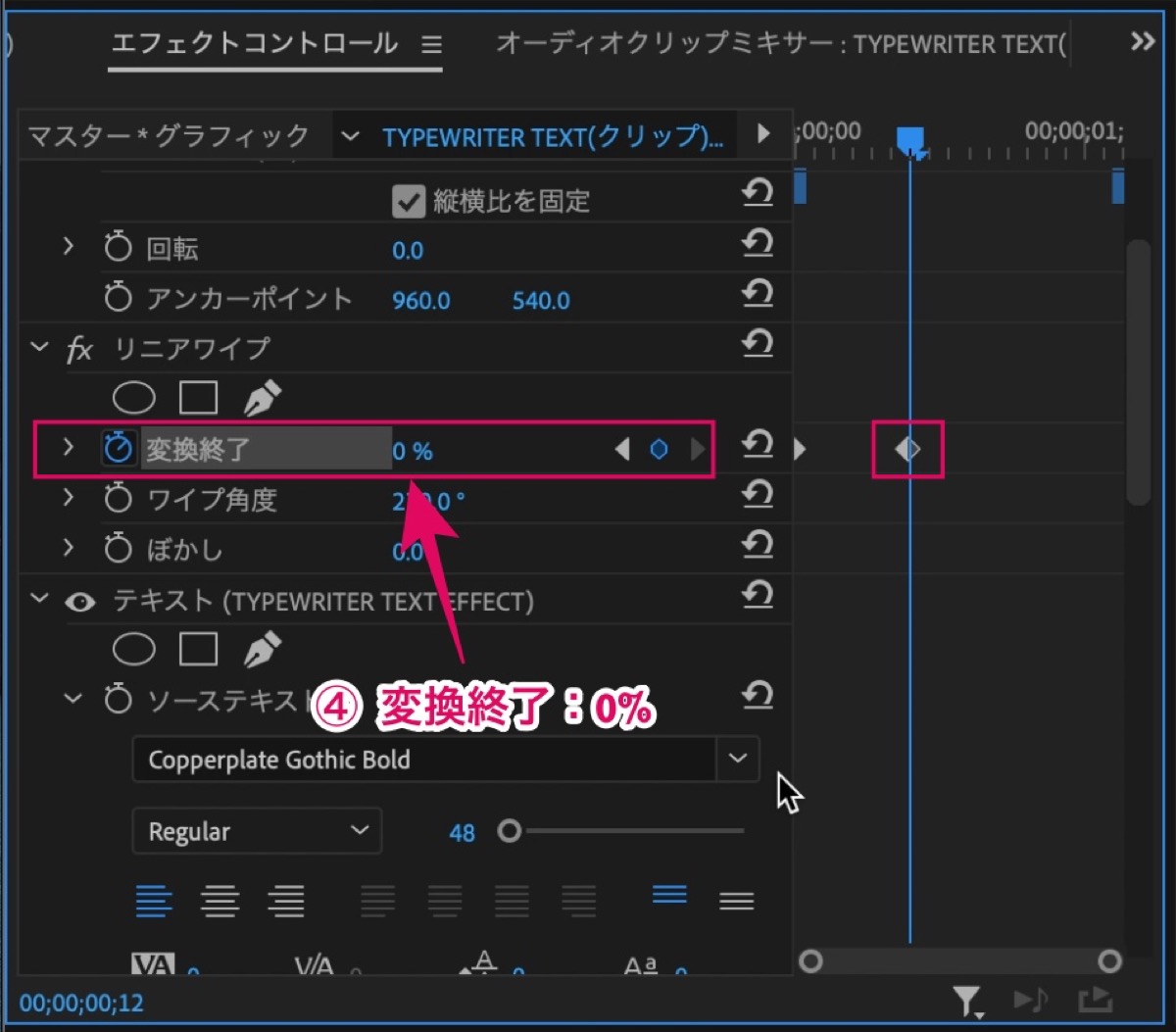Collapse the テキスト layer section

[x=39, y=598]
